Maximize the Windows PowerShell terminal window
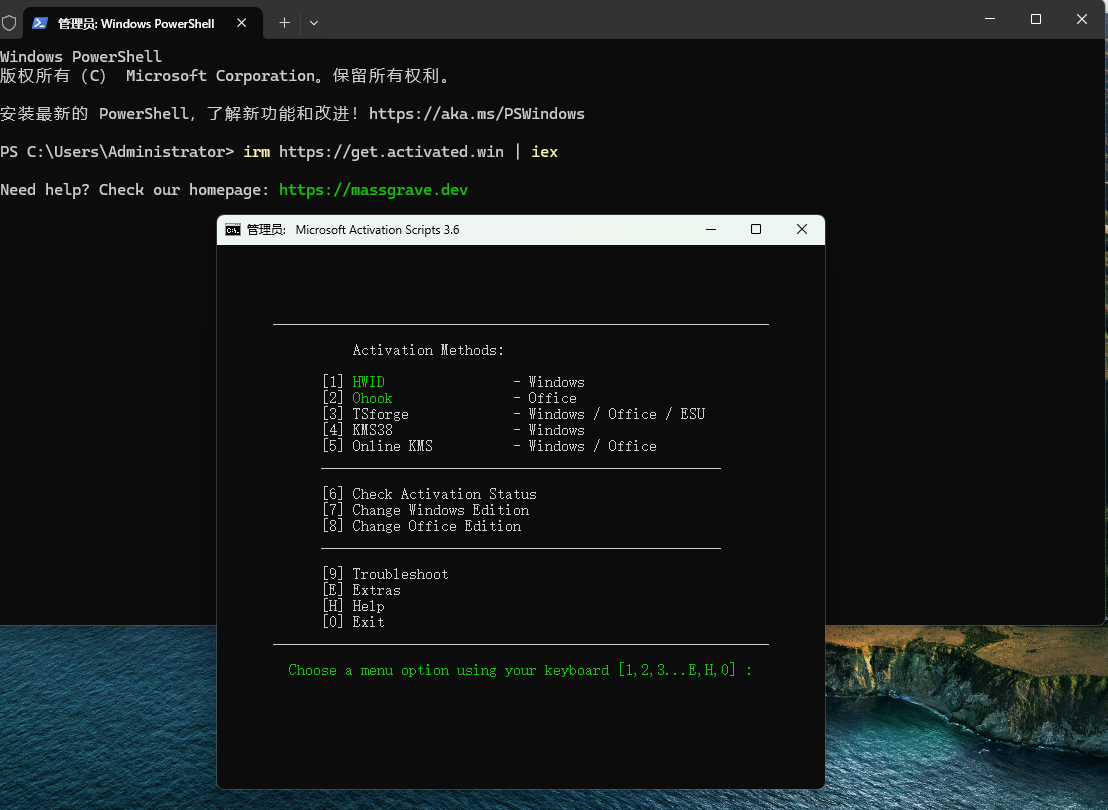The width and height of the screenshot is (1108, 810). pyautogui.click(x=1036, y=19)
